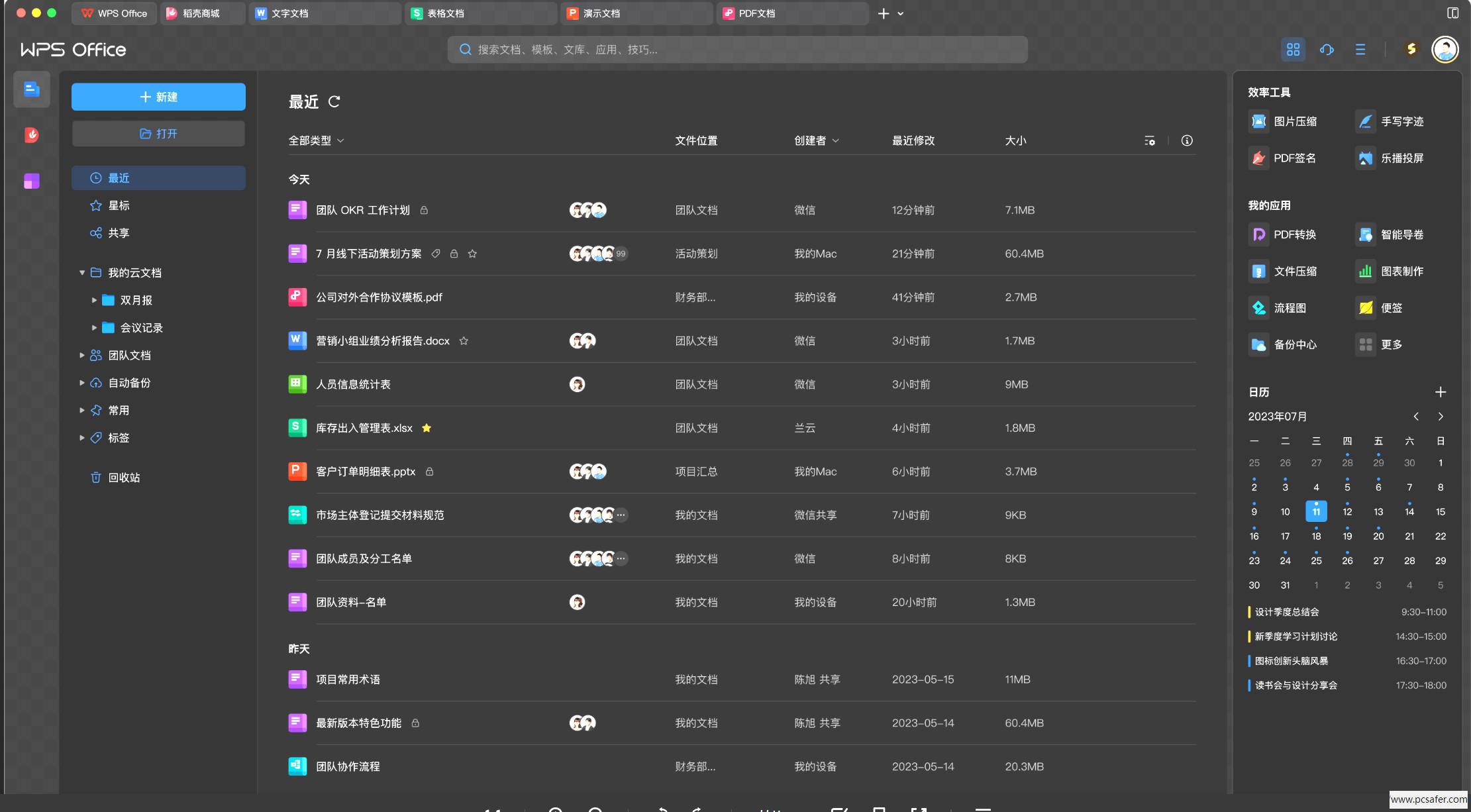Screen dimensions: 1471x812
Task: Open the 全部类型 filter dropdown
Action: 316,140
